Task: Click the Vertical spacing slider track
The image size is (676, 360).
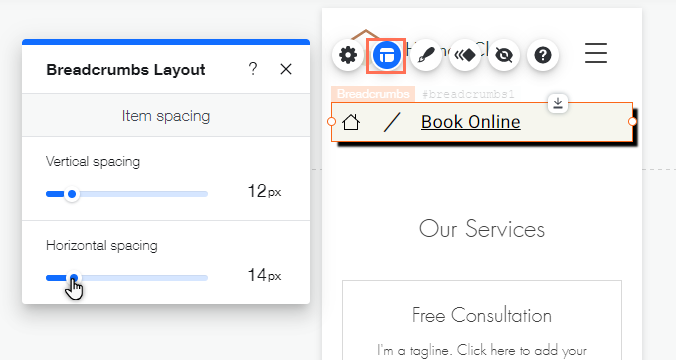Action: point(127,194)
